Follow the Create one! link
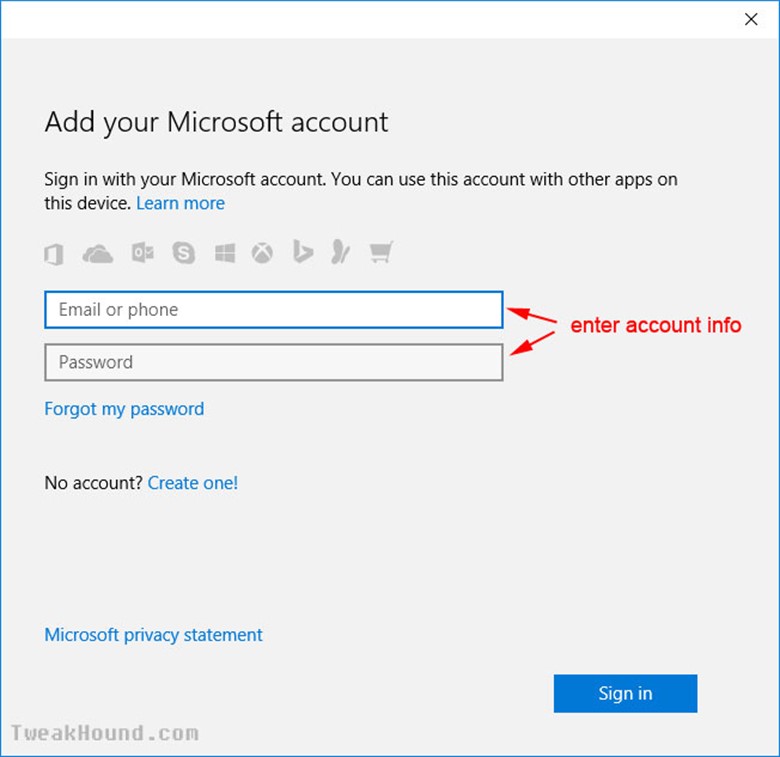The image size is (780, 757). point(193,483)
